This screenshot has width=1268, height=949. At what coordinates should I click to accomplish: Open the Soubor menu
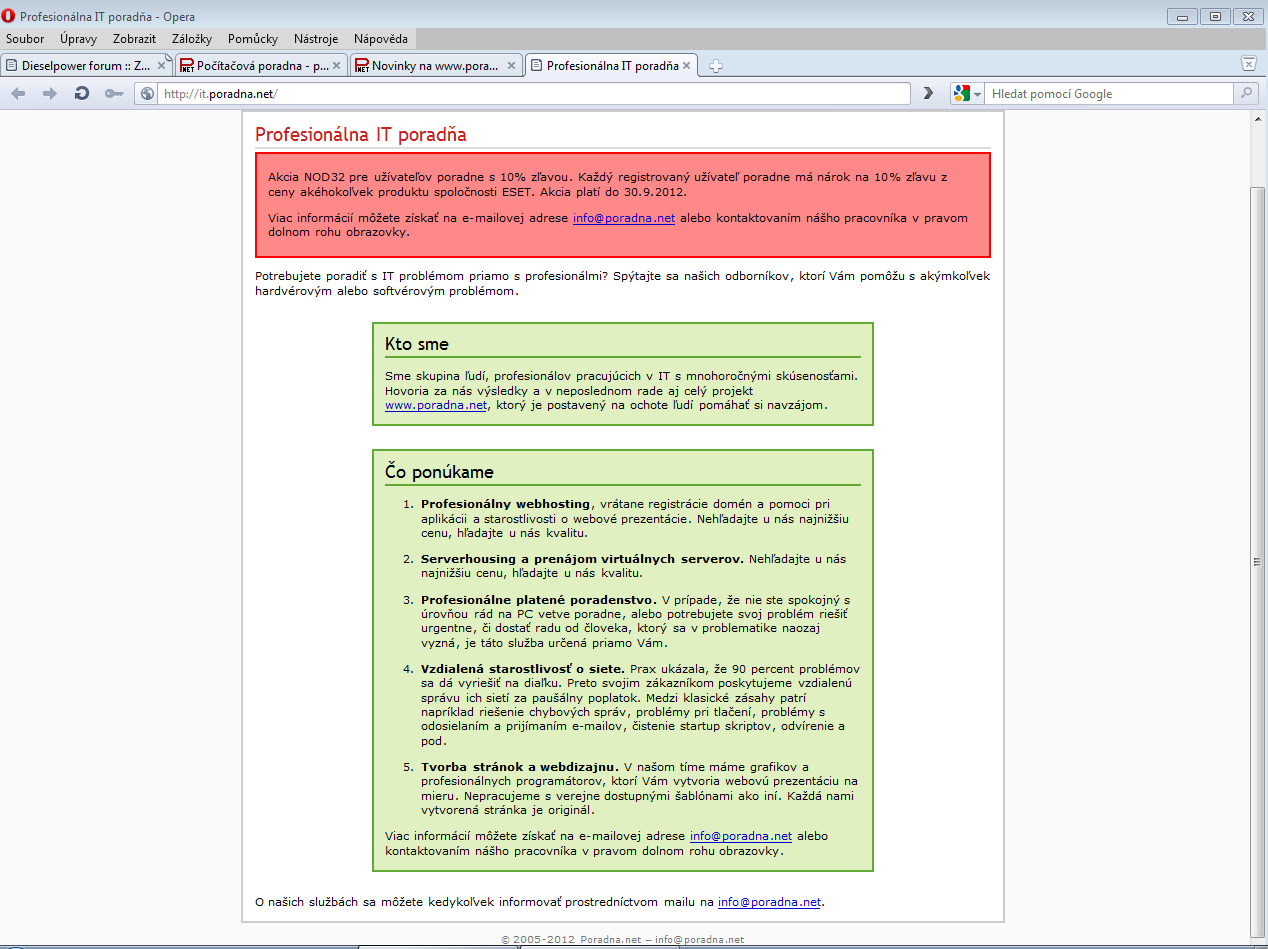[x=25, y=39]
